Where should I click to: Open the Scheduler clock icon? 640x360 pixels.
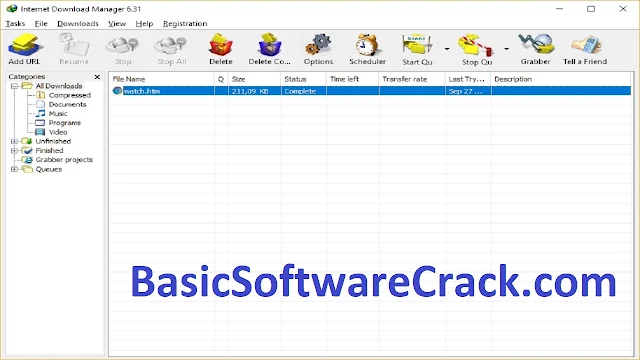click(367, 44)
